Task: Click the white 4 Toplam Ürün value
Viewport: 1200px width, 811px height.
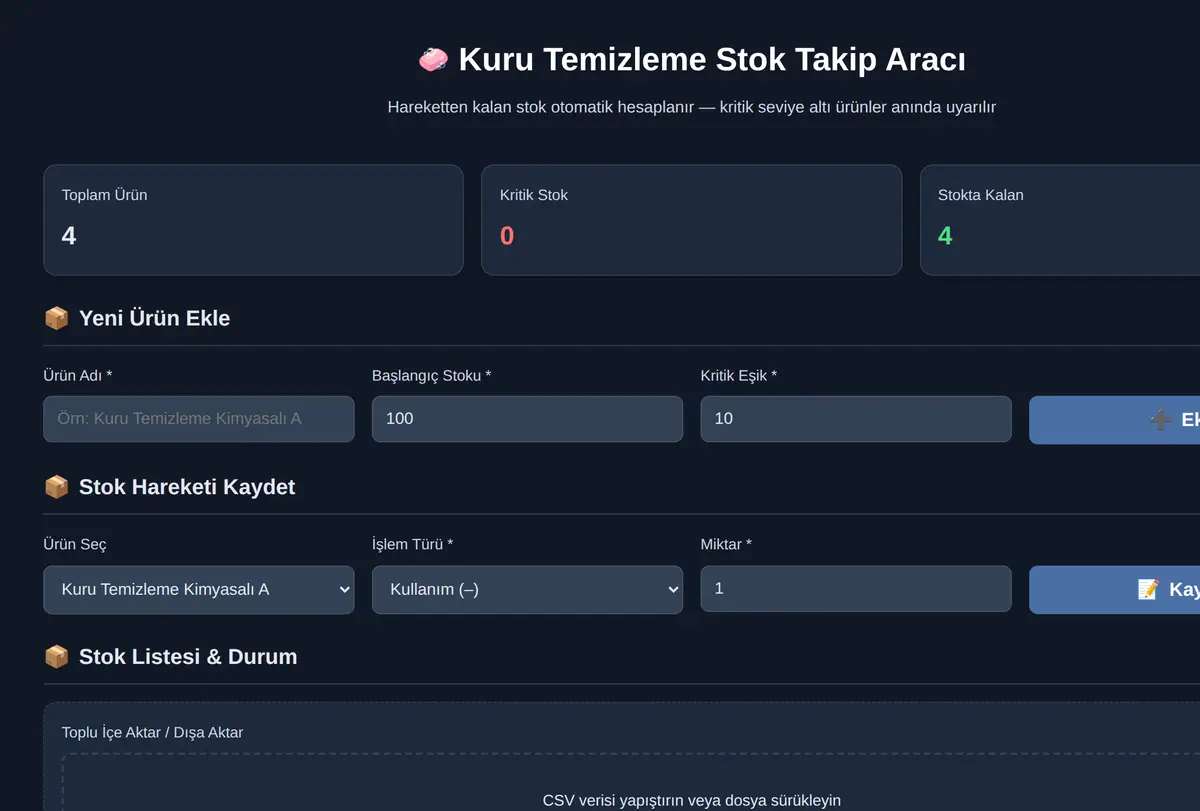Action: [x=69, y=236]
